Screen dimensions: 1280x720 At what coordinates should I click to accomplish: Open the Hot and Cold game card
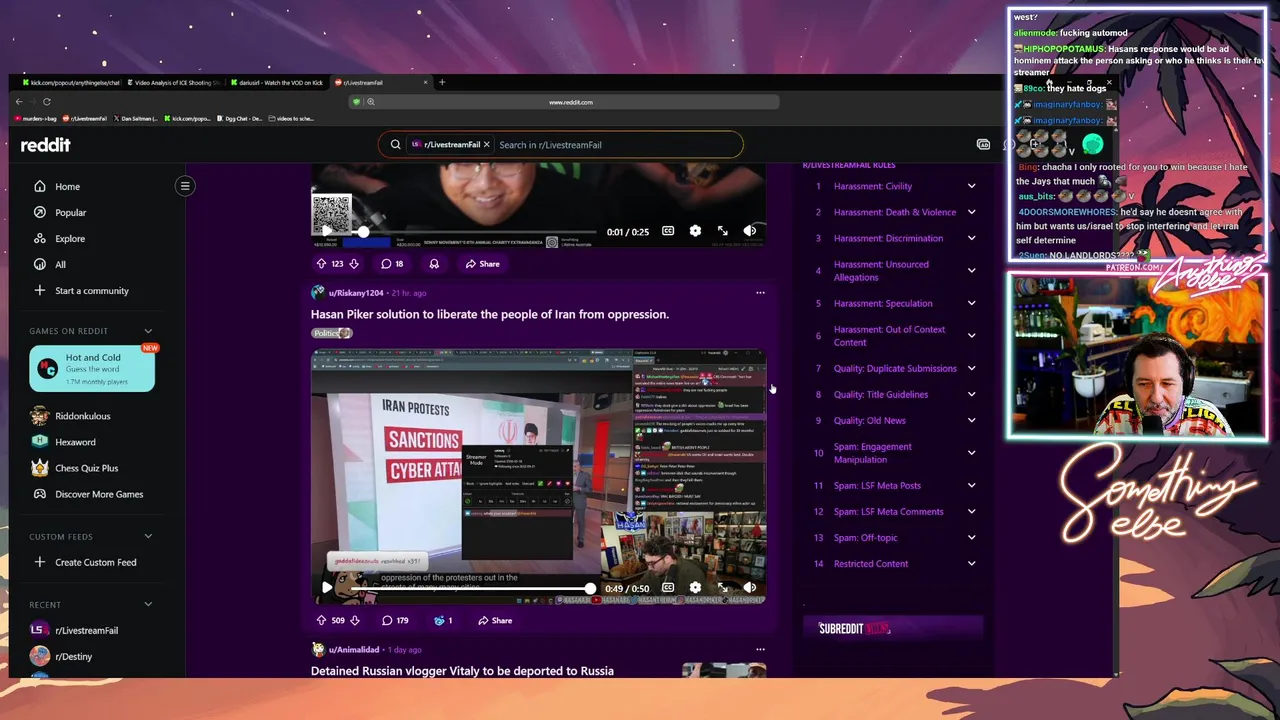(x=92, y=369)
